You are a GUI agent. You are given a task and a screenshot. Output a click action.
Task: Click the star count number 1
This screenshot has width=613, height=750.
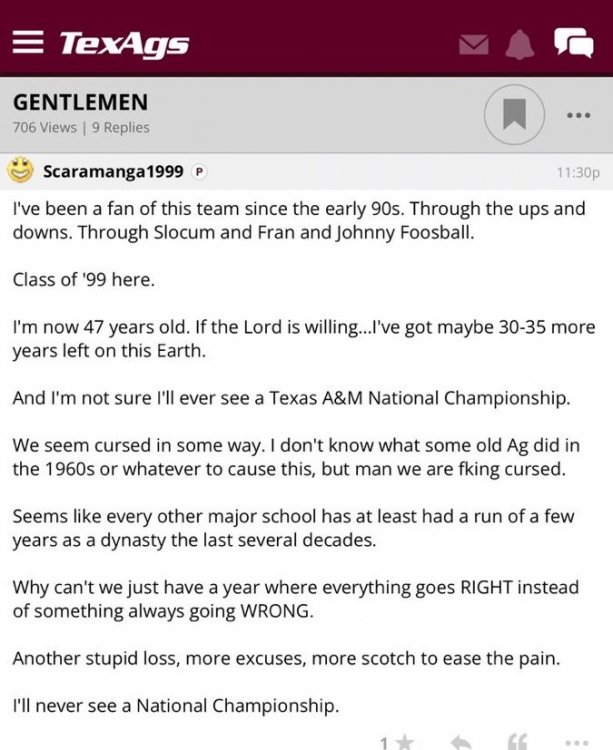385,743
